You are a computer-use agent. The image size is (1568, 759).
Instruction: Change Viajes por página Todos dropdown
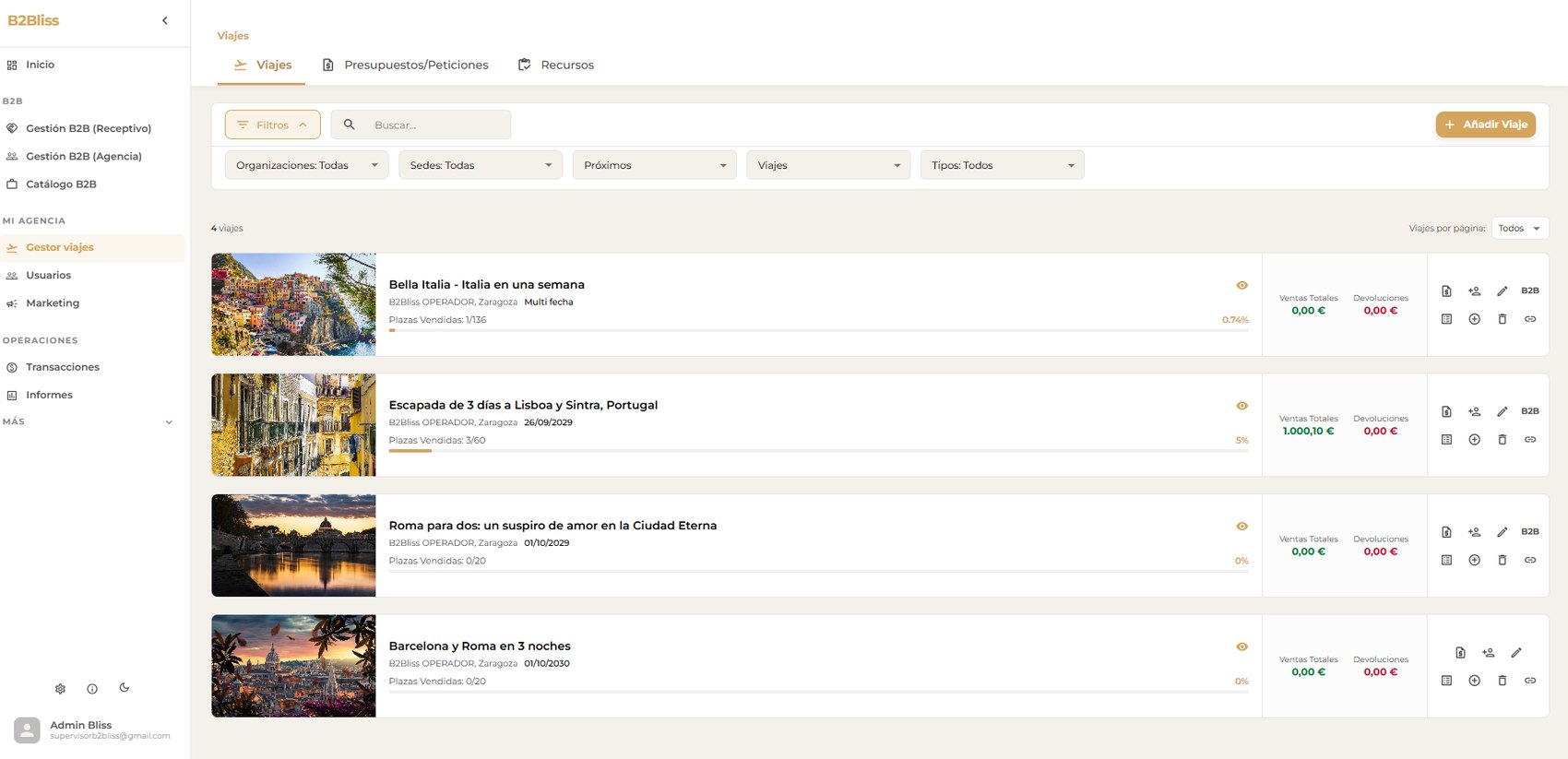(1519, 228)
